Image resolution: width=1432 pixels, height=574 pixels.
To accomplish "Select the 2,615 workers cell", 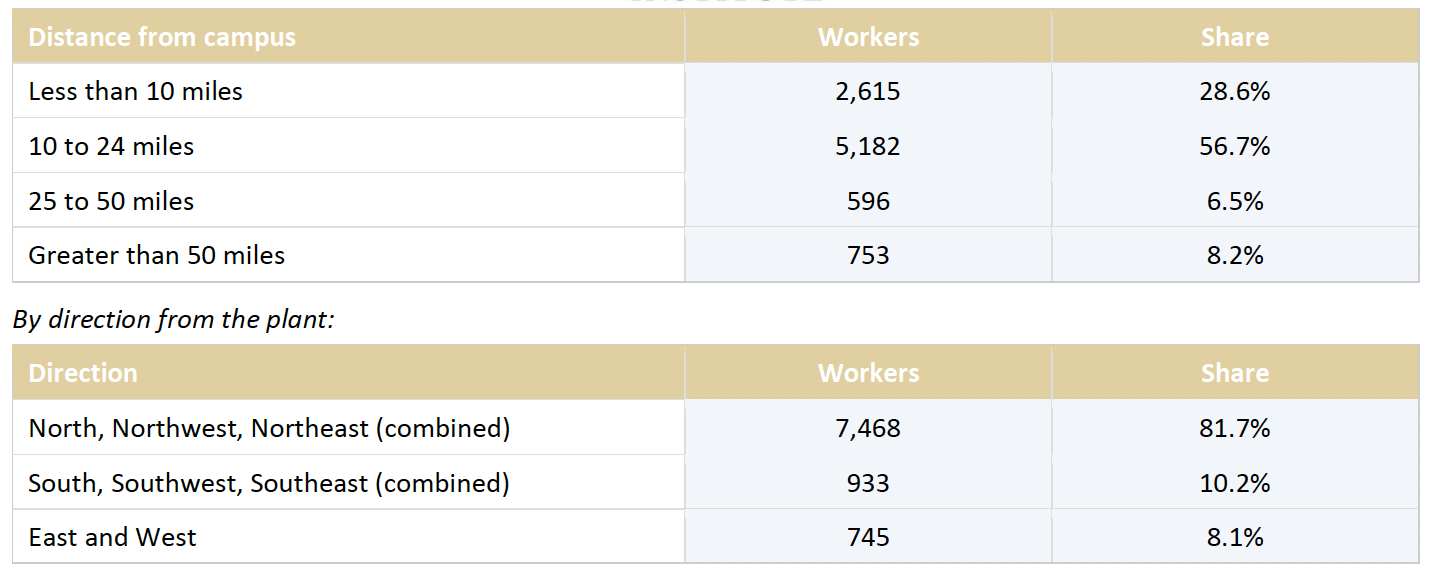I will [x=868, y=91].
